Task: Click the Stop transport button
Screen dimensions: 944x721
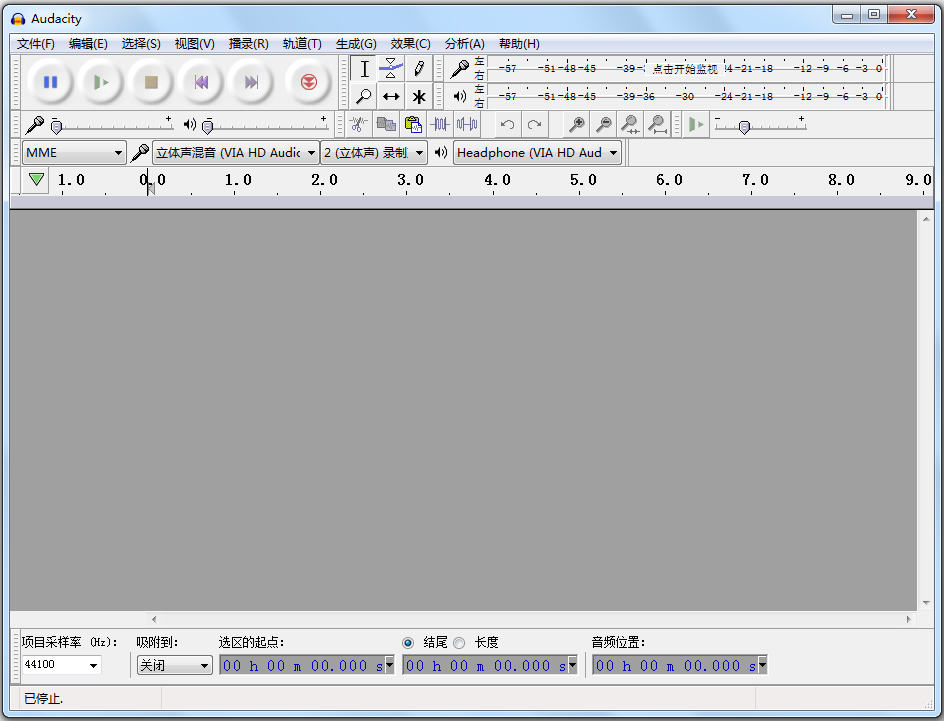Action: point(151,82)
